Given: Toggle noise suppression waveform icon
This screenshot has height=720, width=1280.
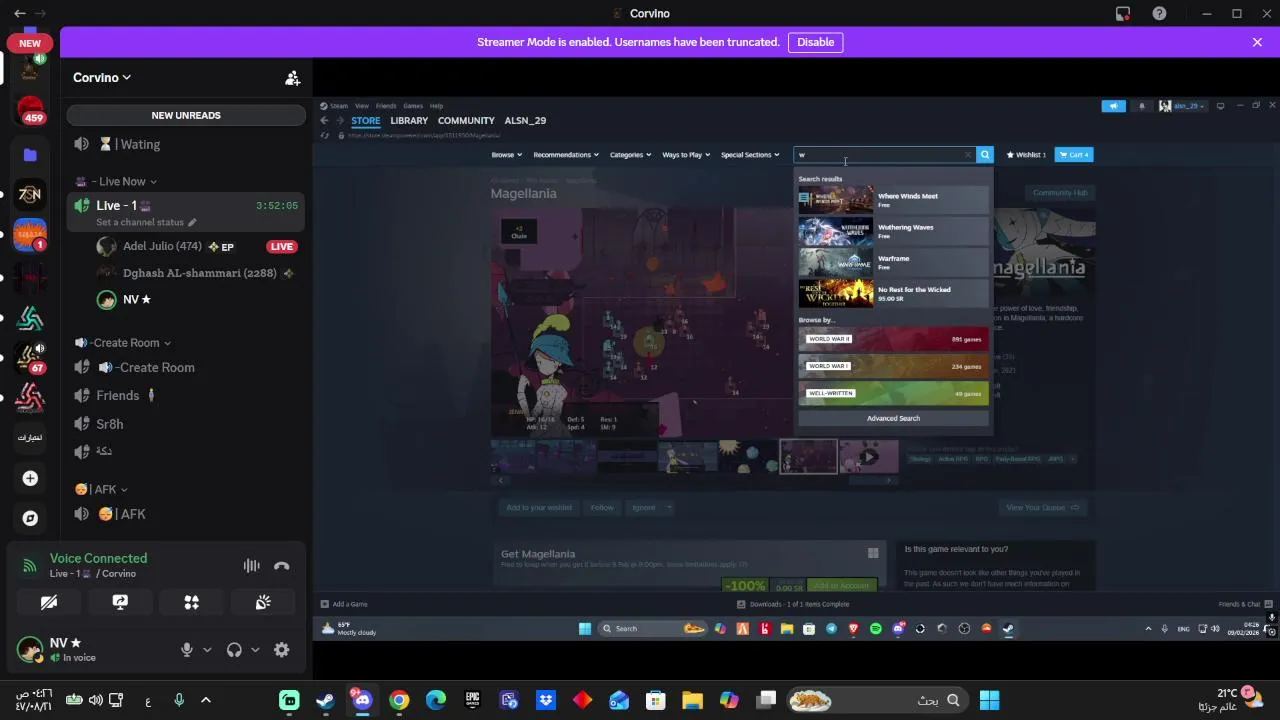Looking at the screenshot, I should (x=251, y=566).
